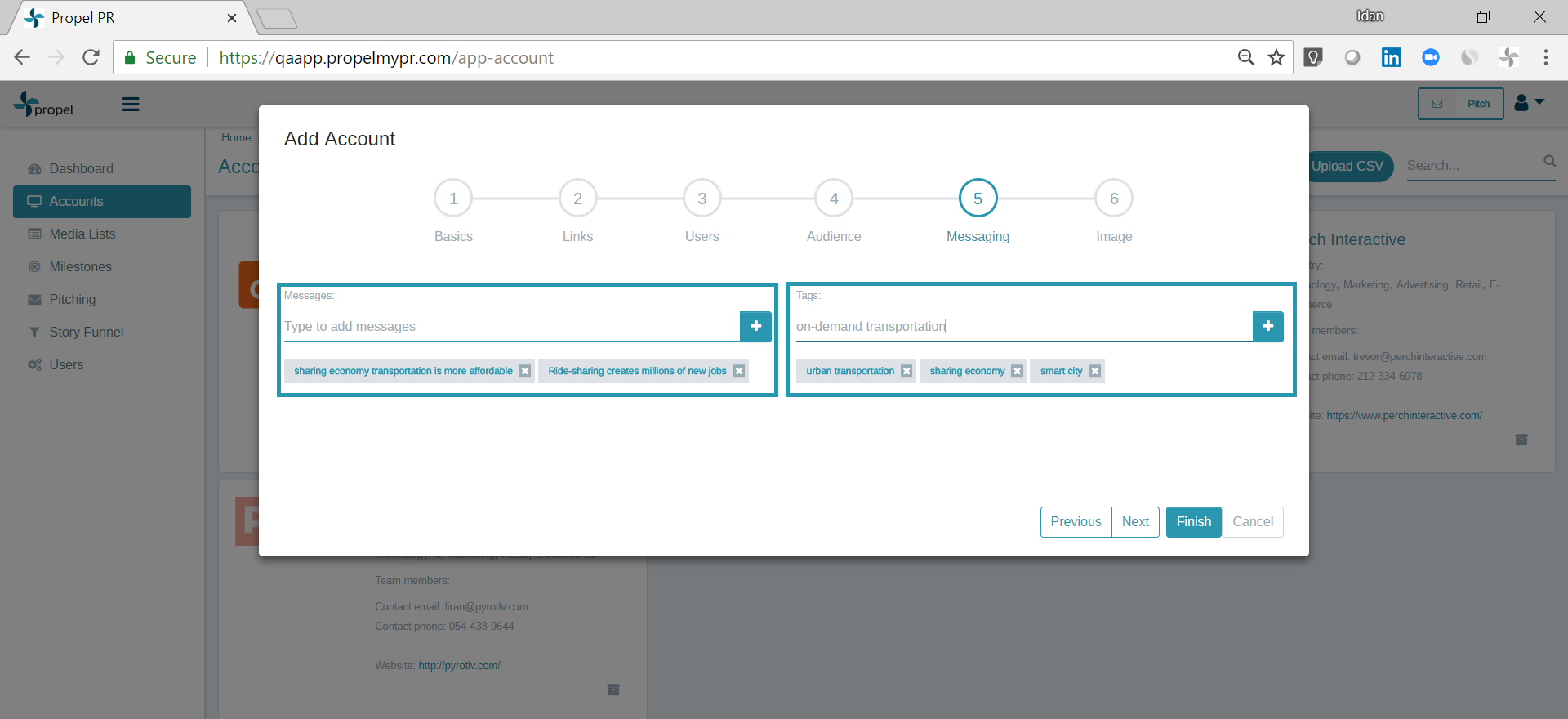Click the Pitch button in header
1568x719 pixels.
[x=1461, y=104]
